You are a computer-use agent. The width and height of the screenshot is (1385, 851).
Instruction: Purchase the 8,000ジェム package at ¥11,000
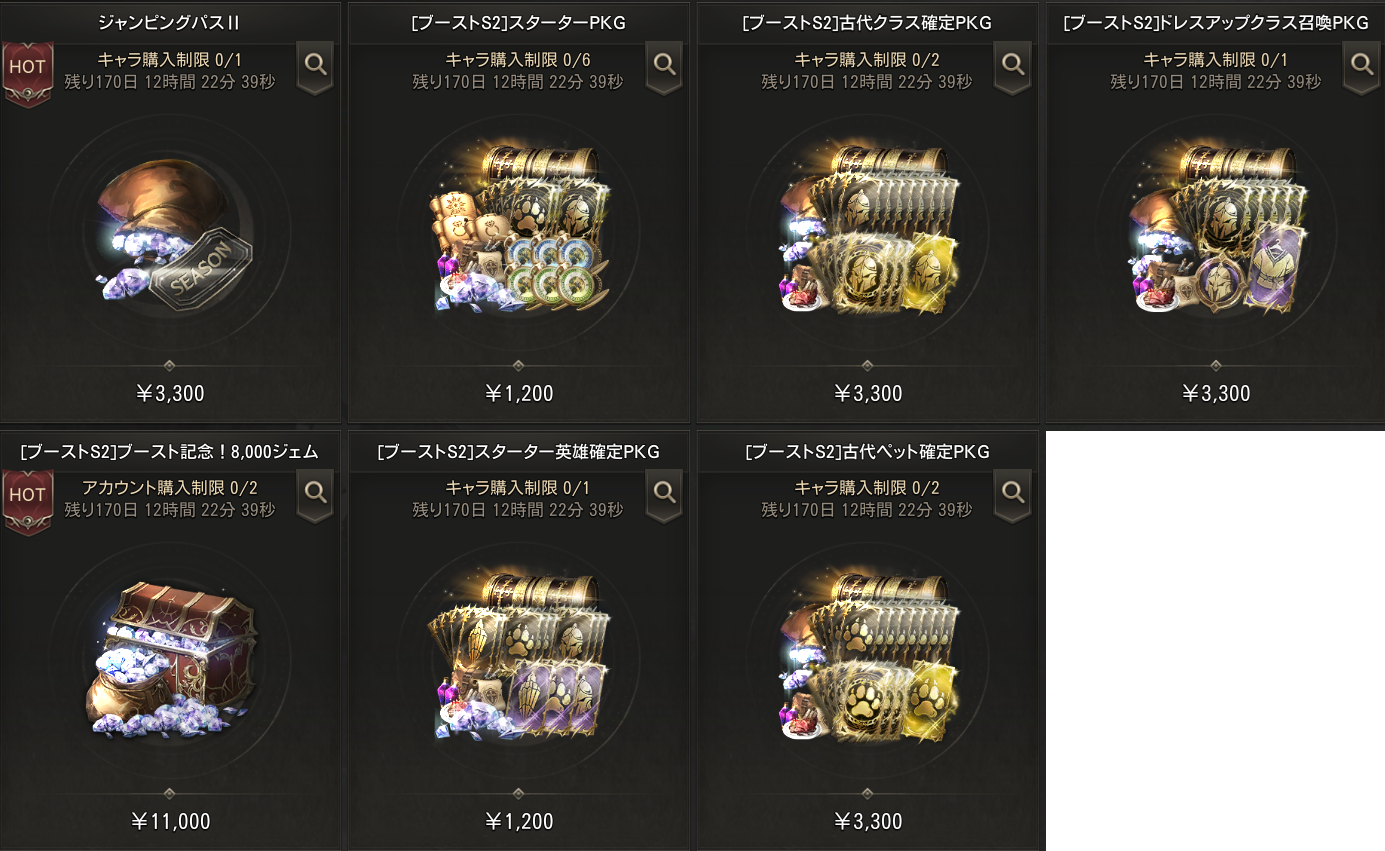coord(170,822)
